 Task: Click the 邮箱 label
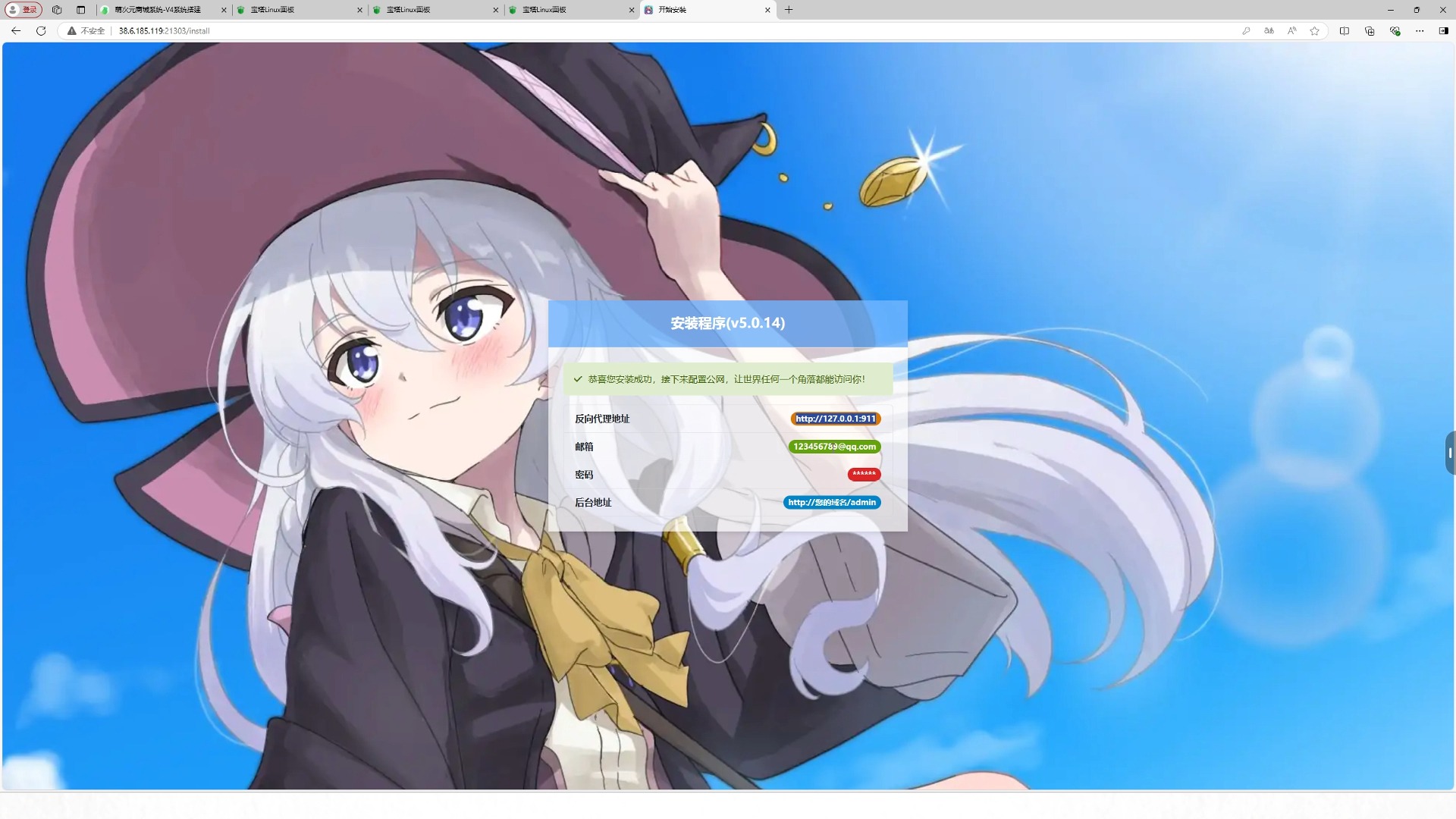point(584,447)
